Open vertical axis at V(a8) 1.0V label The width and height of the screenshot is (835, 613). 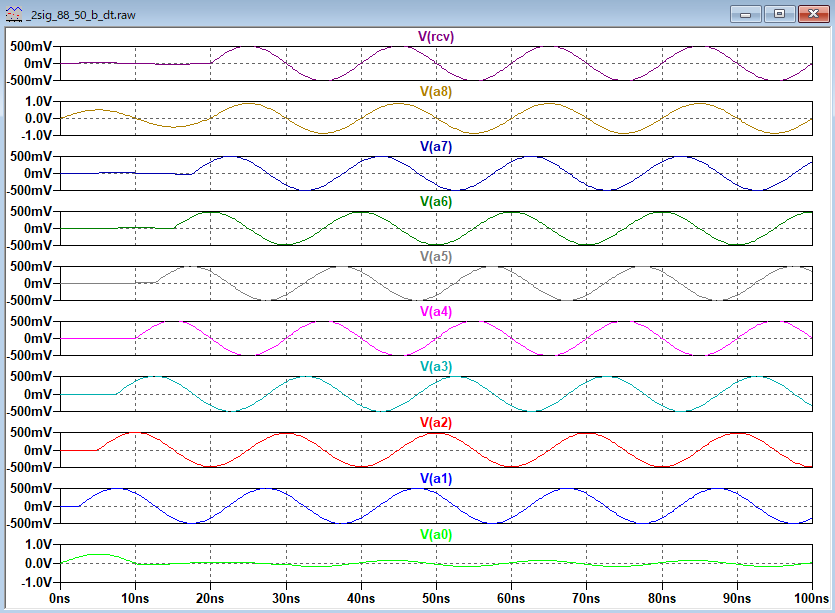(36, 102)
